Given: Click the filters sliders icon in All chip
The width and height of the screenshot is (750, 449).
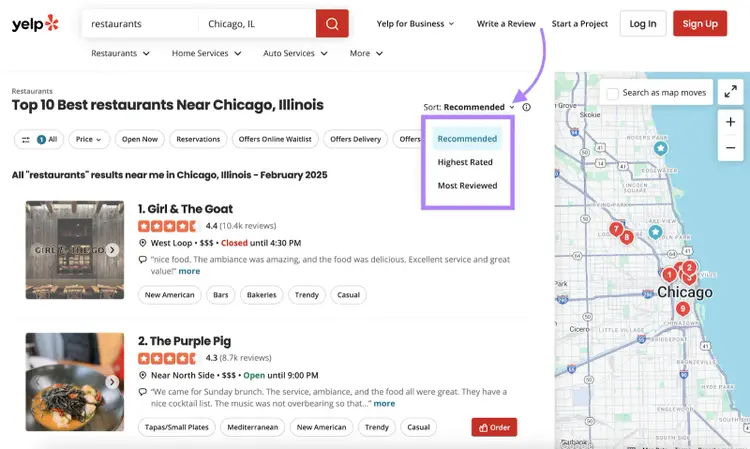Looking at the screenshot, I should click(26, 140).
